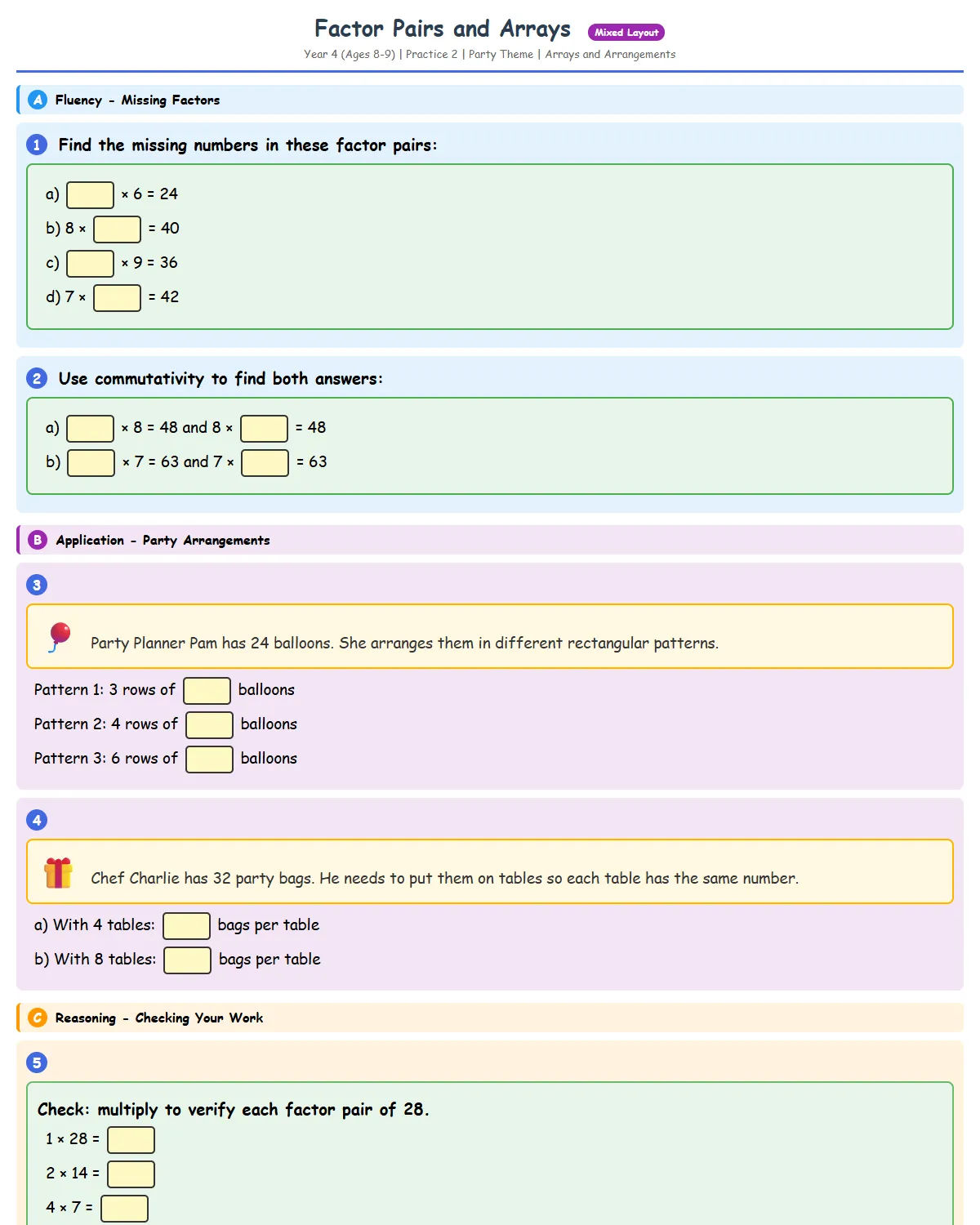
Task: Click the 'Application - Party Arrangements' section header
Action: (x=490, y=540)
